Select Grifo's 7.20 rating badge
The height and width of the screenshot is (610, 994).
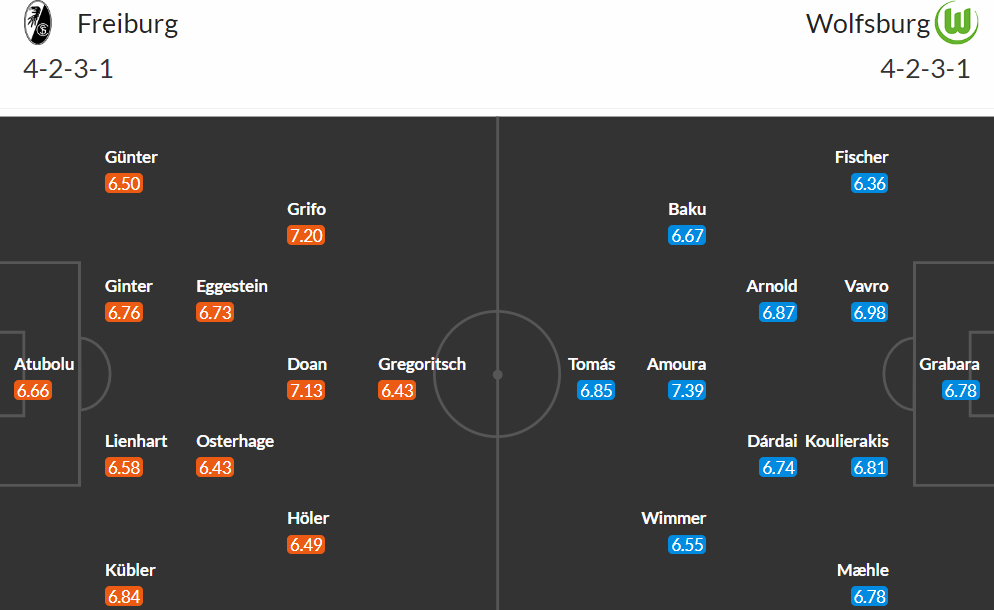[306, 235]
